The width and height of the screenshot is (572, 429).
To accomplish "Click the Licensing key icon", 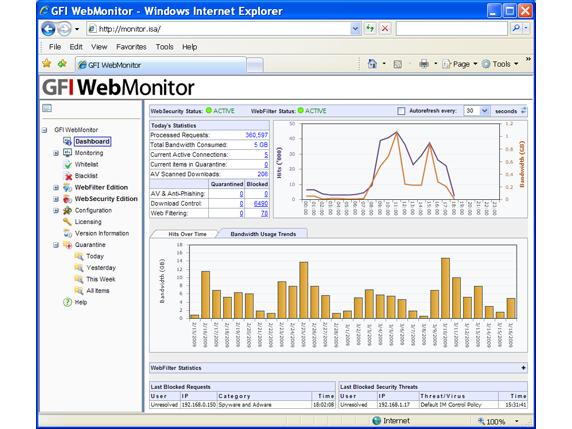I will point(67,221).
